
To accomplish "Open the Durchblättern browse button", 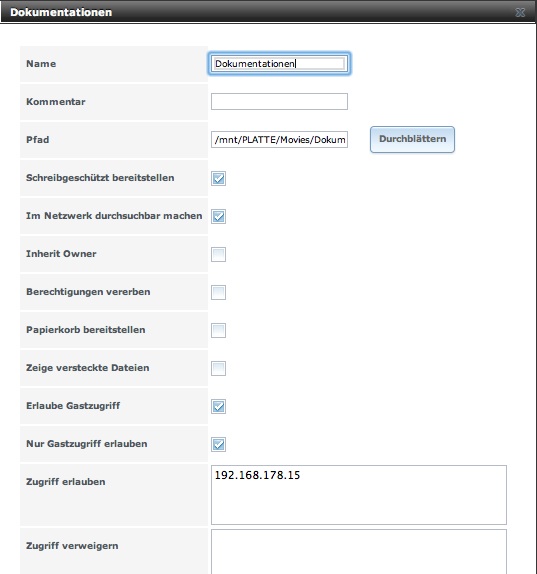I will click(x=412, y=139).
